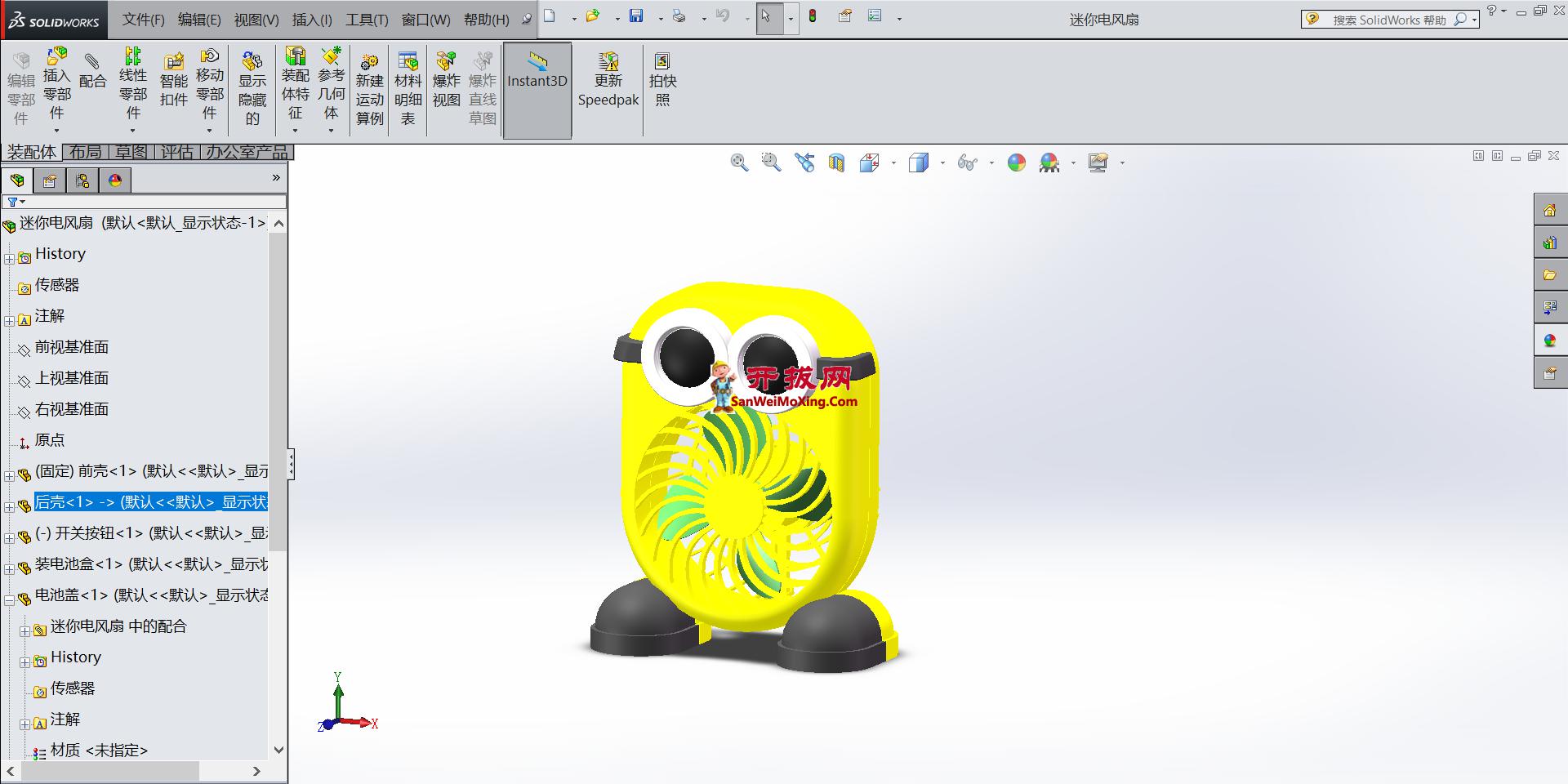Viewport: 1568px width, 784px height.
Task: Switch to DisplayManager tab
Action: click(115, 180)
